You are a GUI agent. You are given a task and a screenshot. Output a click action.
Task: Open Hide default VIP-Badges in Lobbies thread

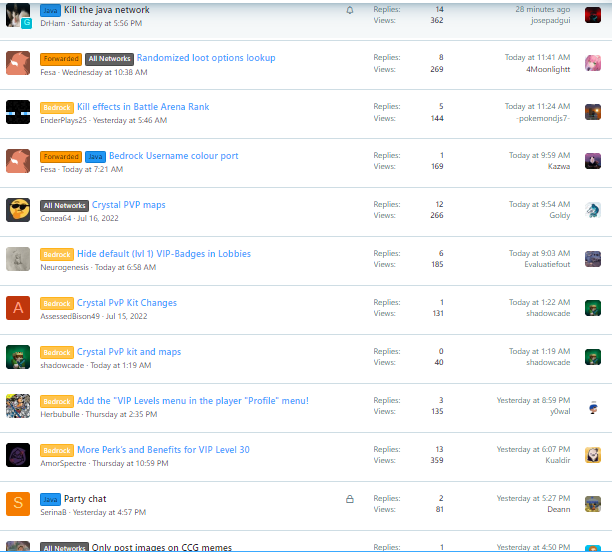[x=164, y=254]
